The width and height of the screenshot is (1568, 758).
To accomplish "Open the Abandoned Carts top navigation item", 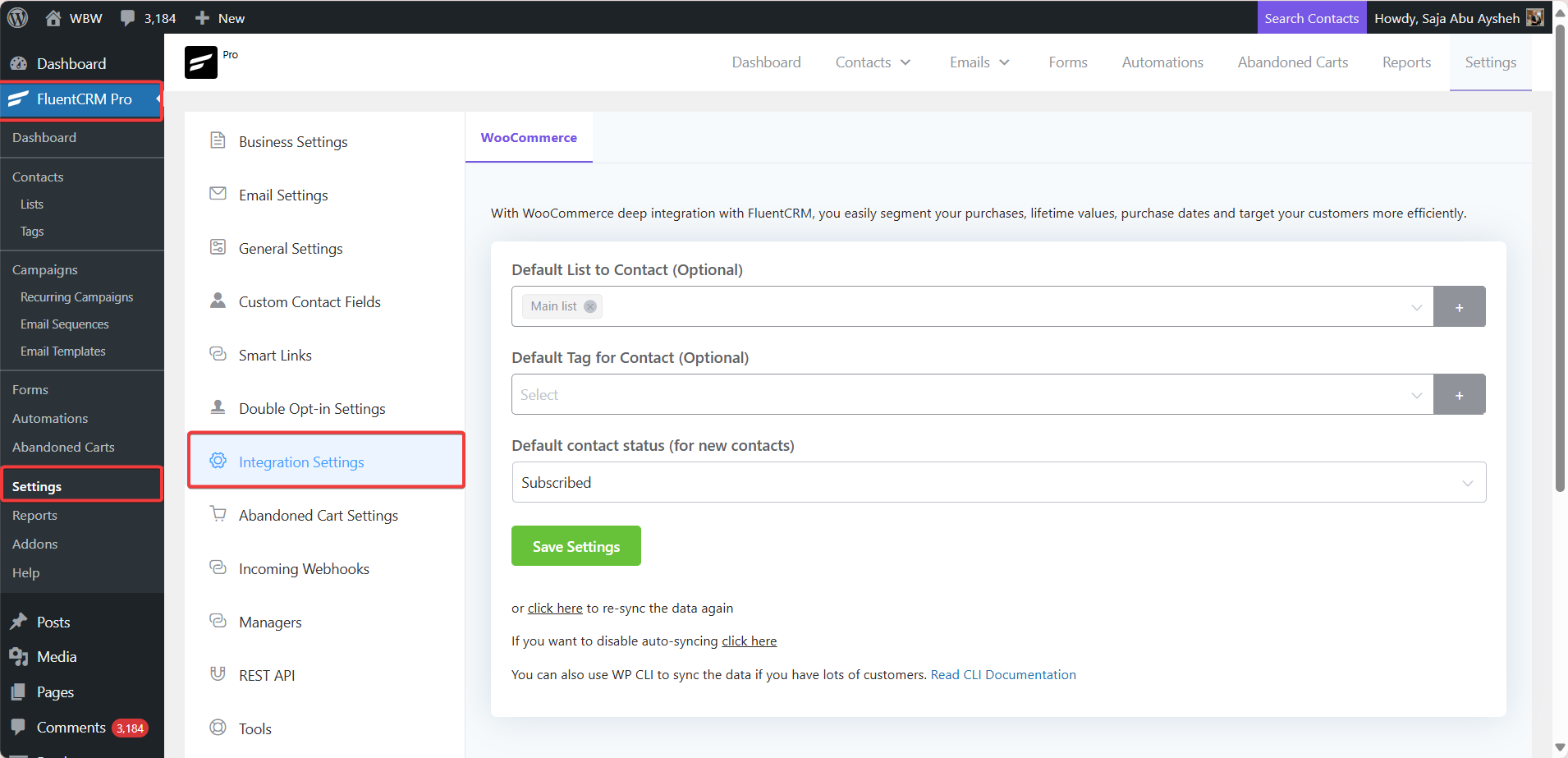I will click(1293, 62).
